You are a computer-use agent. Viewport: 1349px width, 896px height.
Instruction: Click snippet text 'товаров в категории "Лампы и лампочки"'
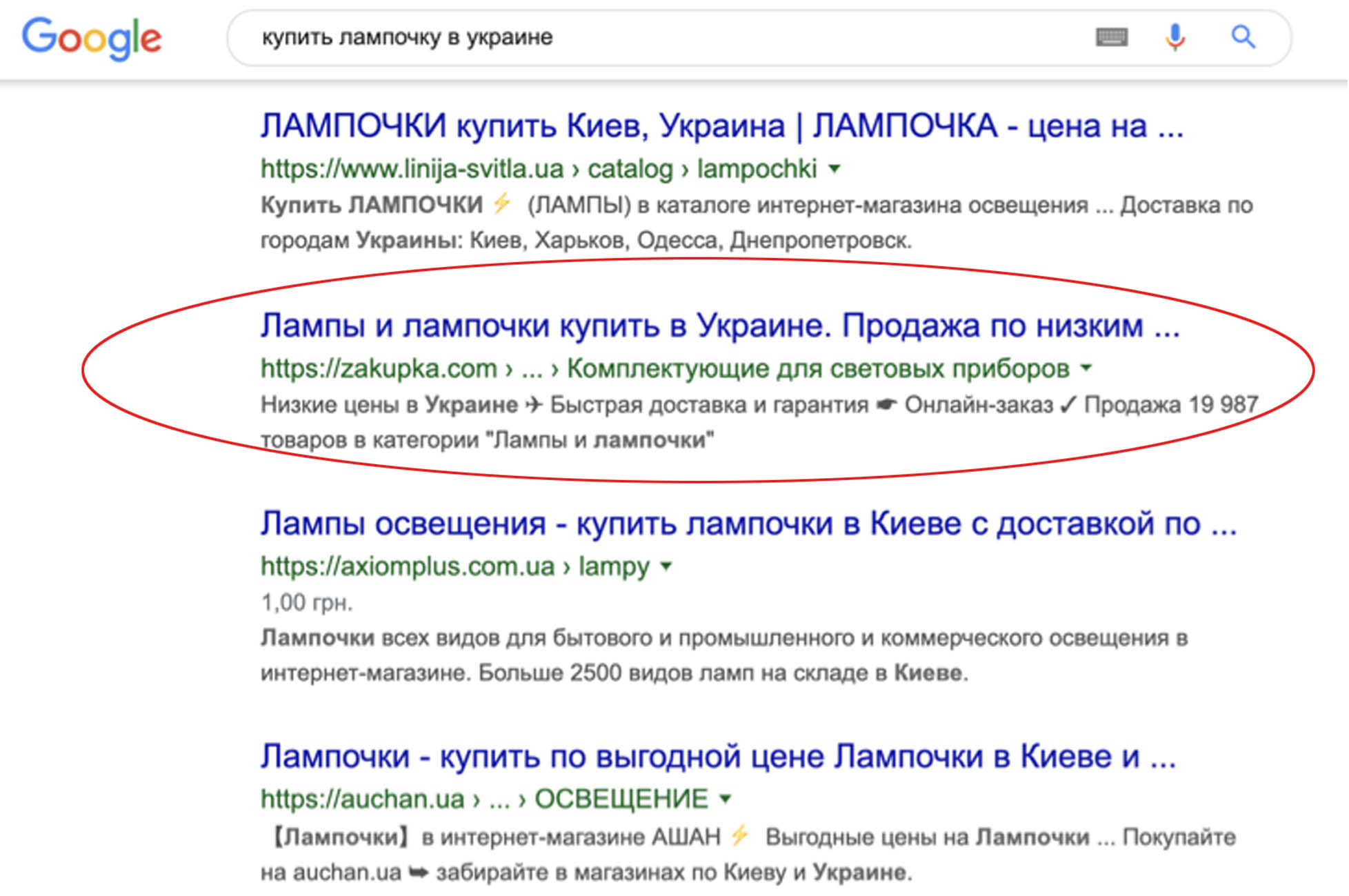(487, 439)
